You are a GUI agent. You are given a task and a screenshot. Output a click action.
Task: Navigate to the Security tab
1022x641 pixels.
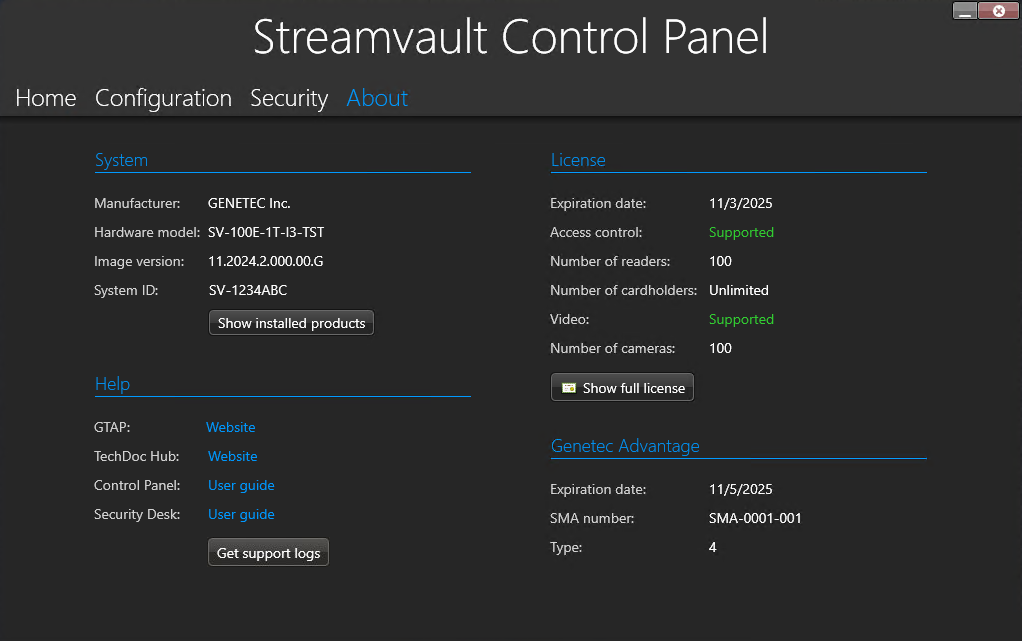click(x=289, y=98)
